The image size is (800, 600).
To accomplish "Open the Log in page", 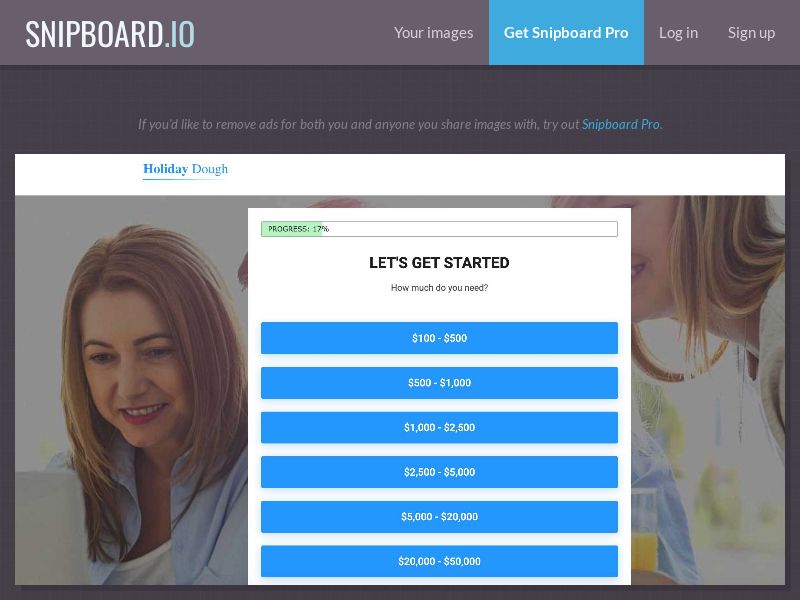I will click(x=678, y=33).
